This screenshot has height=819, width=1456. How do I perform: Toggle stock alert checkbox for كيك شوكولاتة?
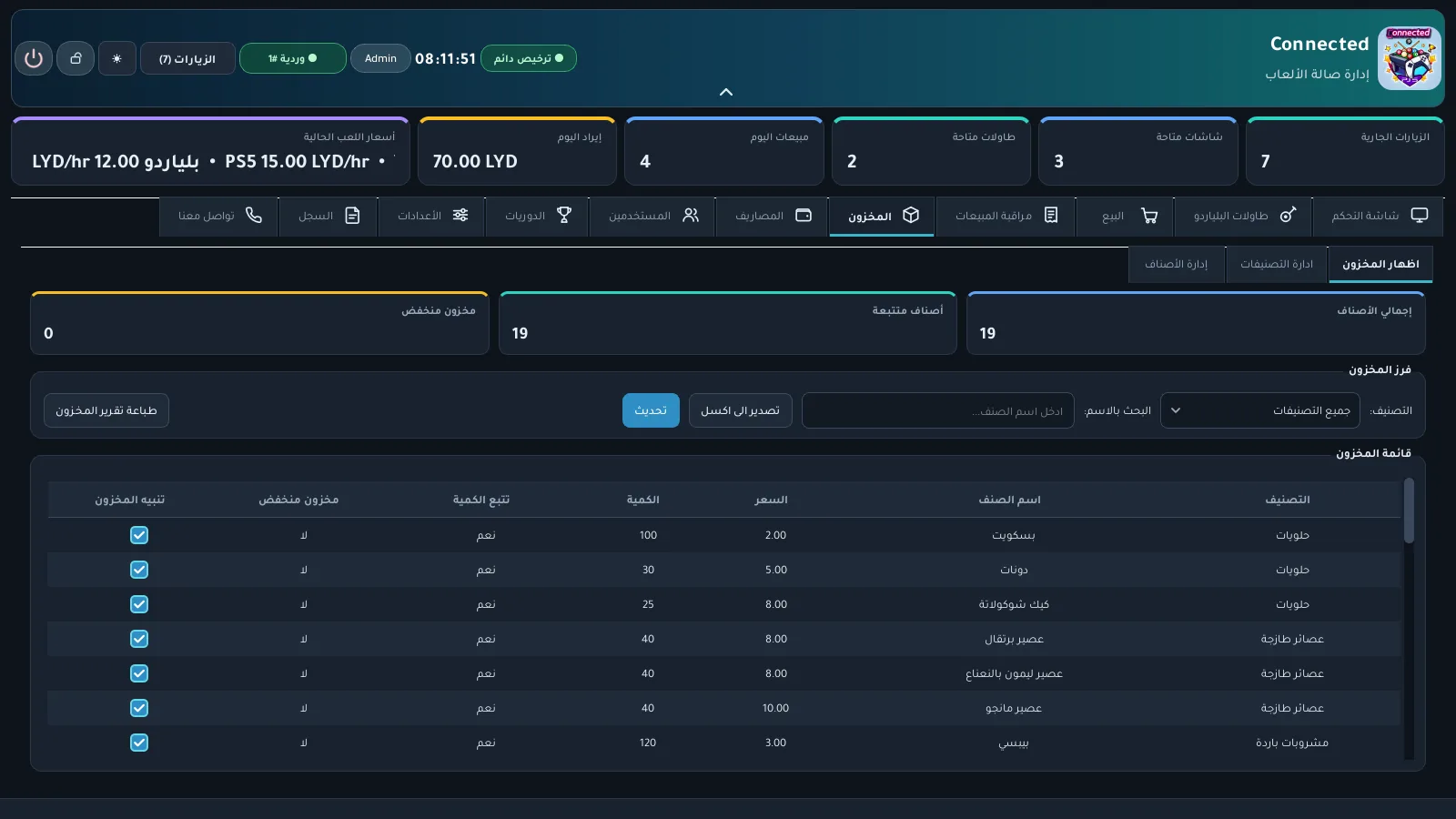tap(139, 604)
